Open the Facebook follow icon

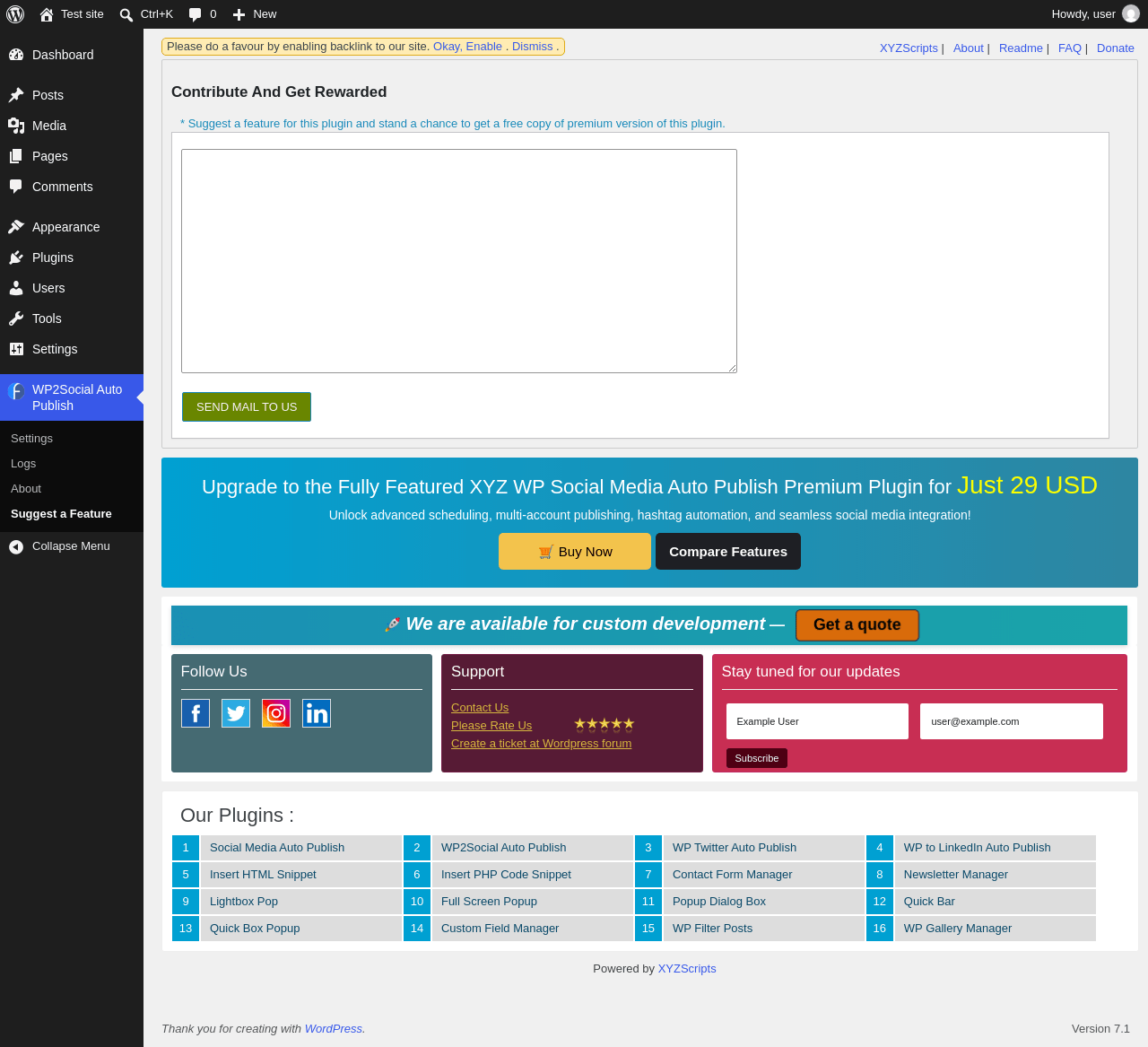196,713
